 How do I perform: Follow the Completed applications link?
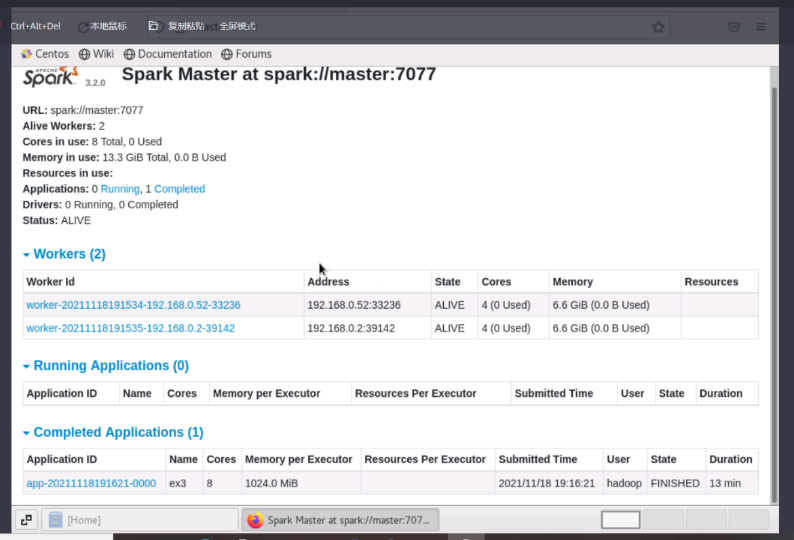[180, 189]
